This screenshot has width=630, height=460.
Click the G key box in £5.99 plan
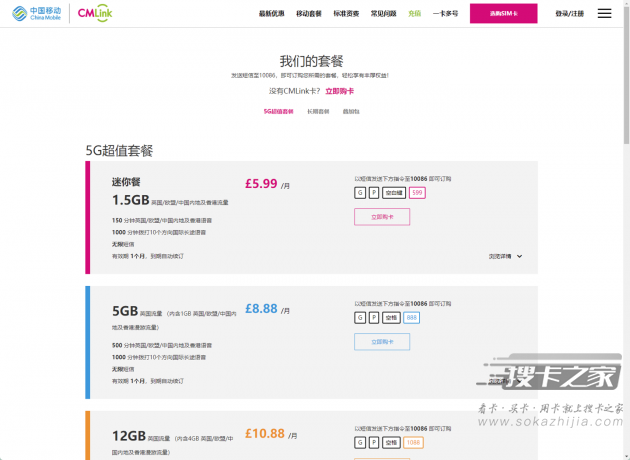(360, 193)
